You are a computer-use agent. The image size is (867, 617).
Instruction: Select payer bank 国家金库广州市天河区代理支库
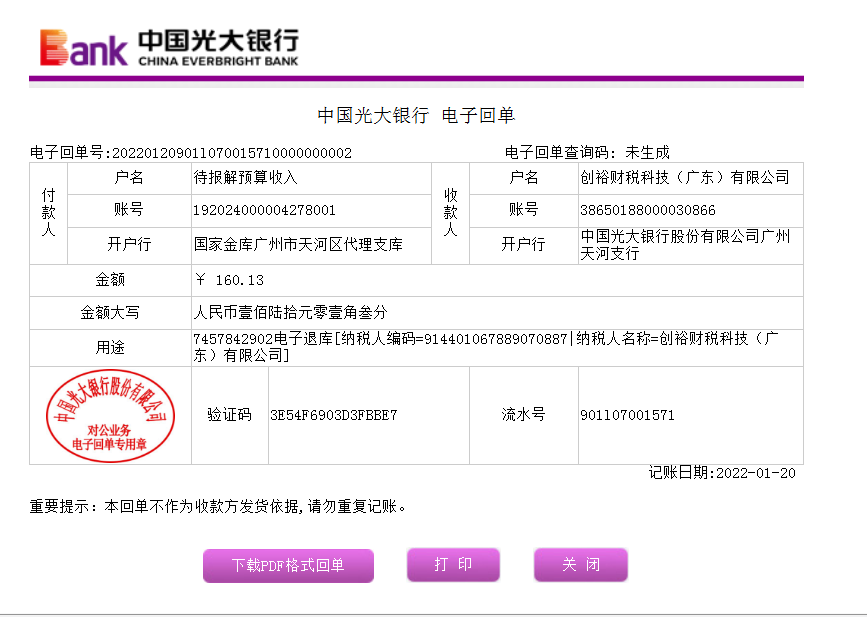(x=298, y=244)
